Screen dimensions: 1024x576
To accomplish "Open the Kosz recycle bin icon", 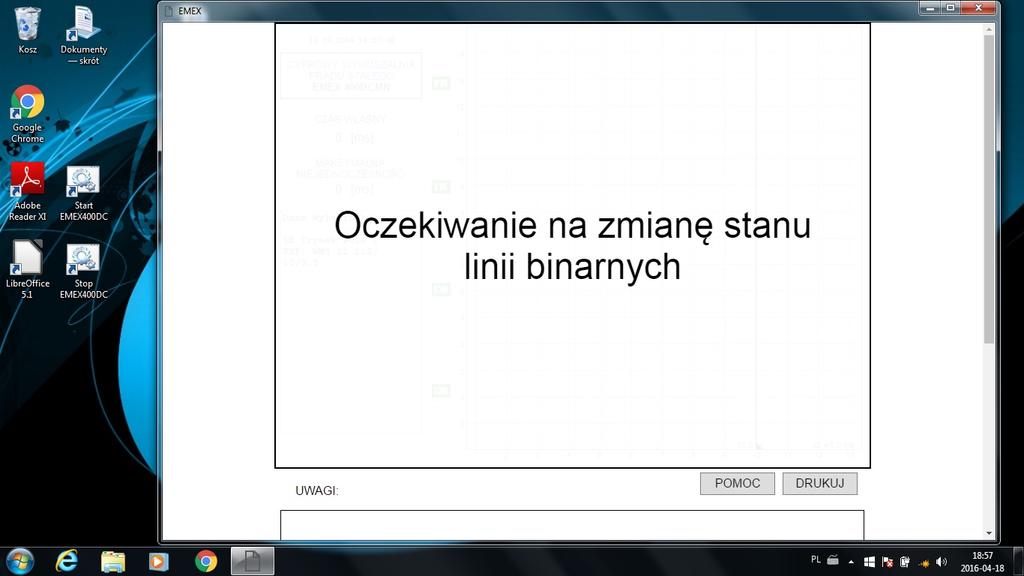I will click(27, 30).
